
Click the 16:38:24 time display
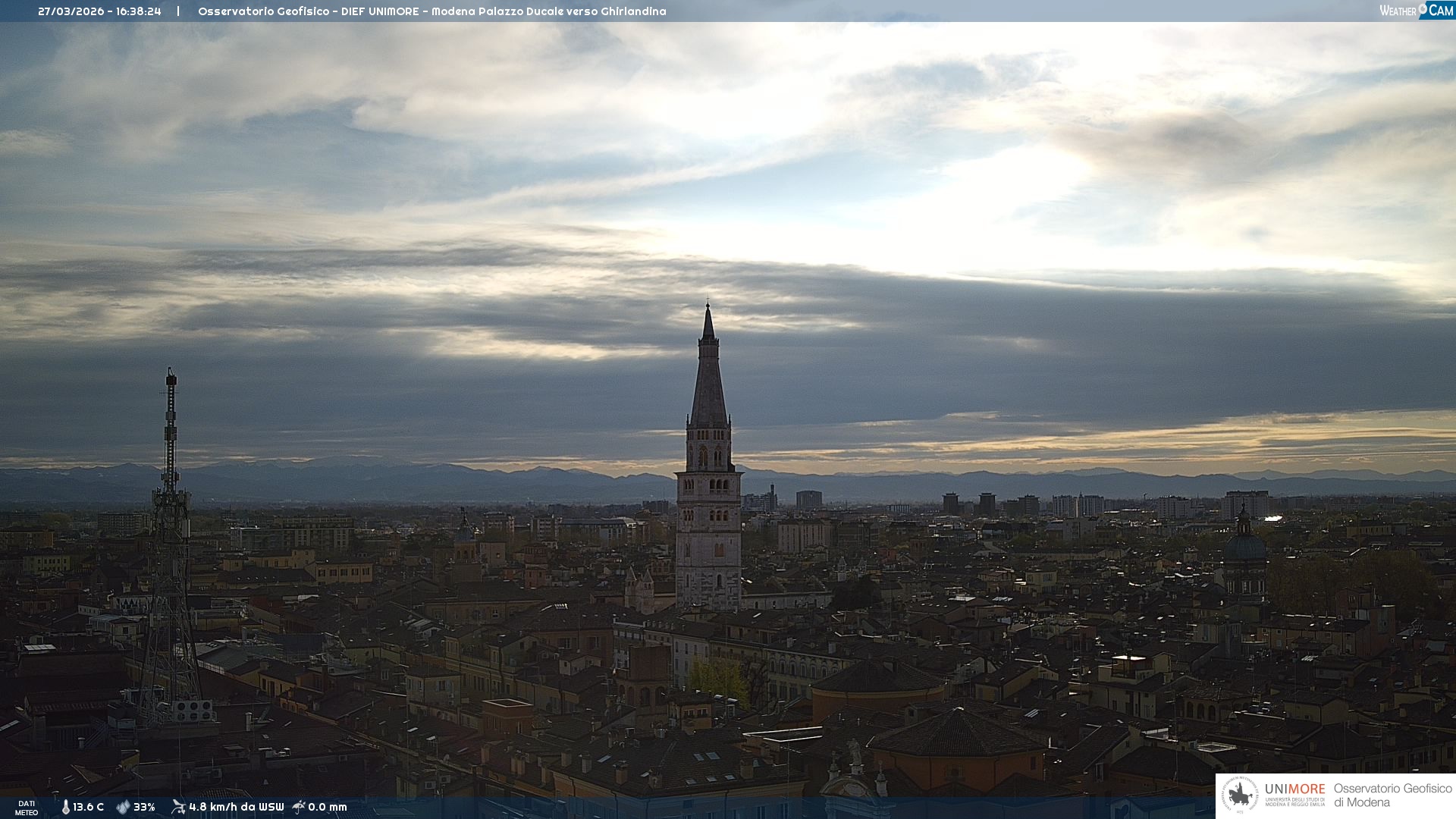pos(138,11)
